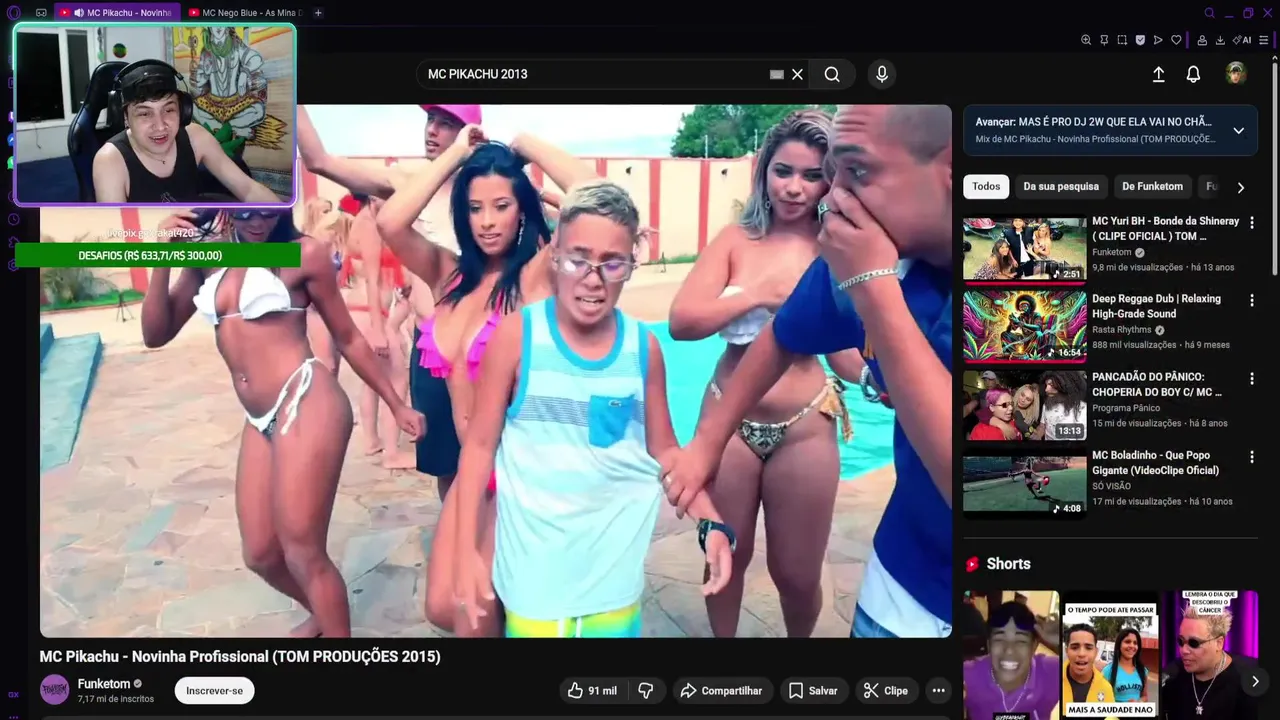
Task: Open Deep Reggae Dub video title
Action: coord(1156,306)
